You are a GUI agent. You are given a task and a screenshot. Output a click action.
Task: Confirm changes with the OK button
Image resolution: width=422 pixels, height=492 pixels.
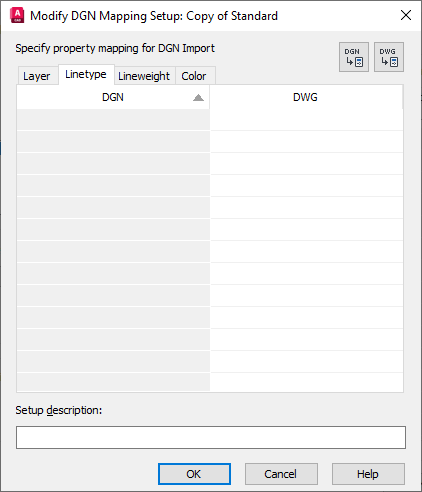194,474
